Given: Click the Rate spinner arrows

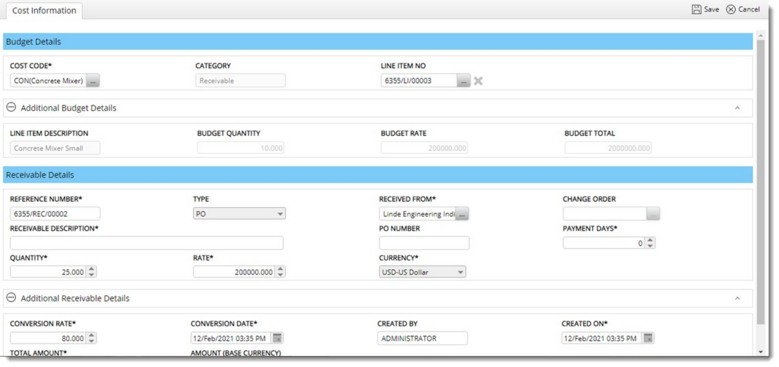Looking at the screenshot, I should point(281,272).
